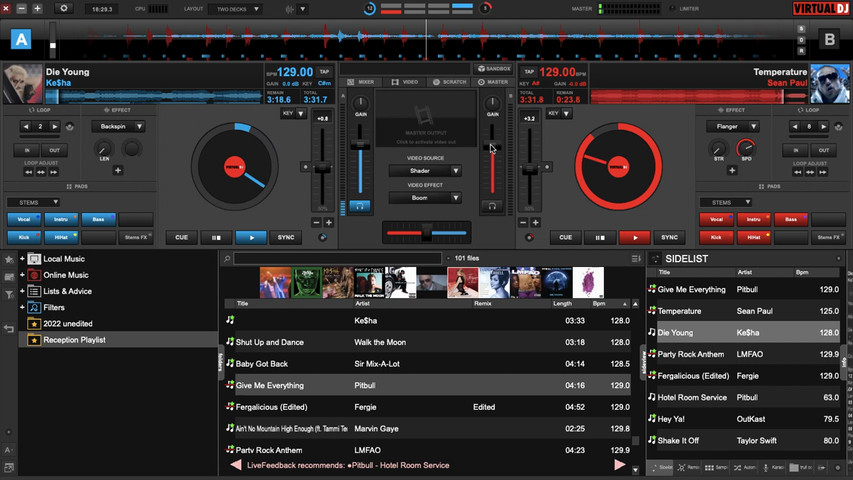
Task: Click the browser search magnifier icon
Action: pyautogui.click(x=227, y=259)
